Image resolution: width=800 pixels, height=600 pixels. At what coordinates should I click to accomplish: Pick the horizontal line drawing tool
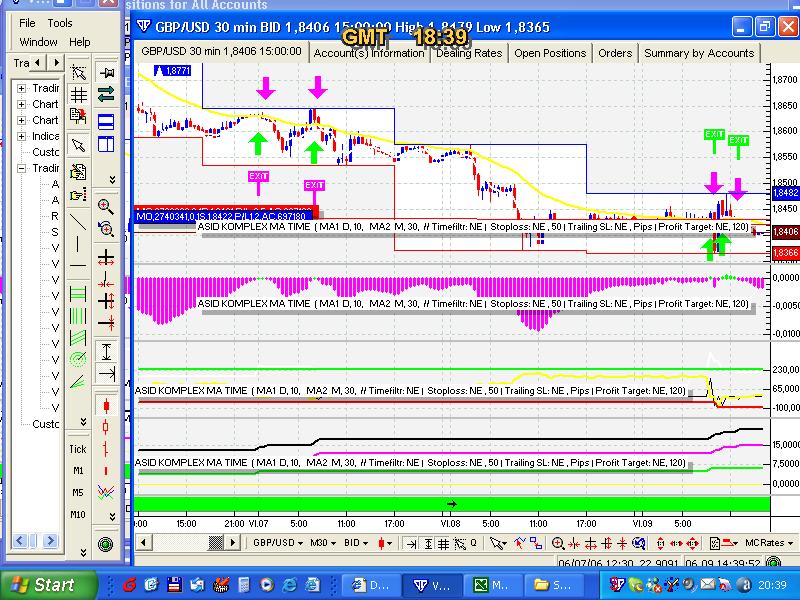78,266
